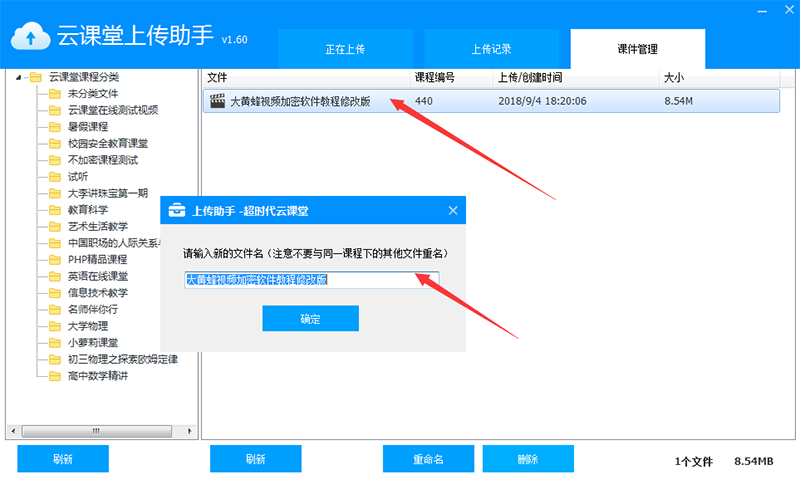This screenshot has width=800, height=489.
Task: Click the 云课堂课程分类 root folder icon
Action: point(36,78)
